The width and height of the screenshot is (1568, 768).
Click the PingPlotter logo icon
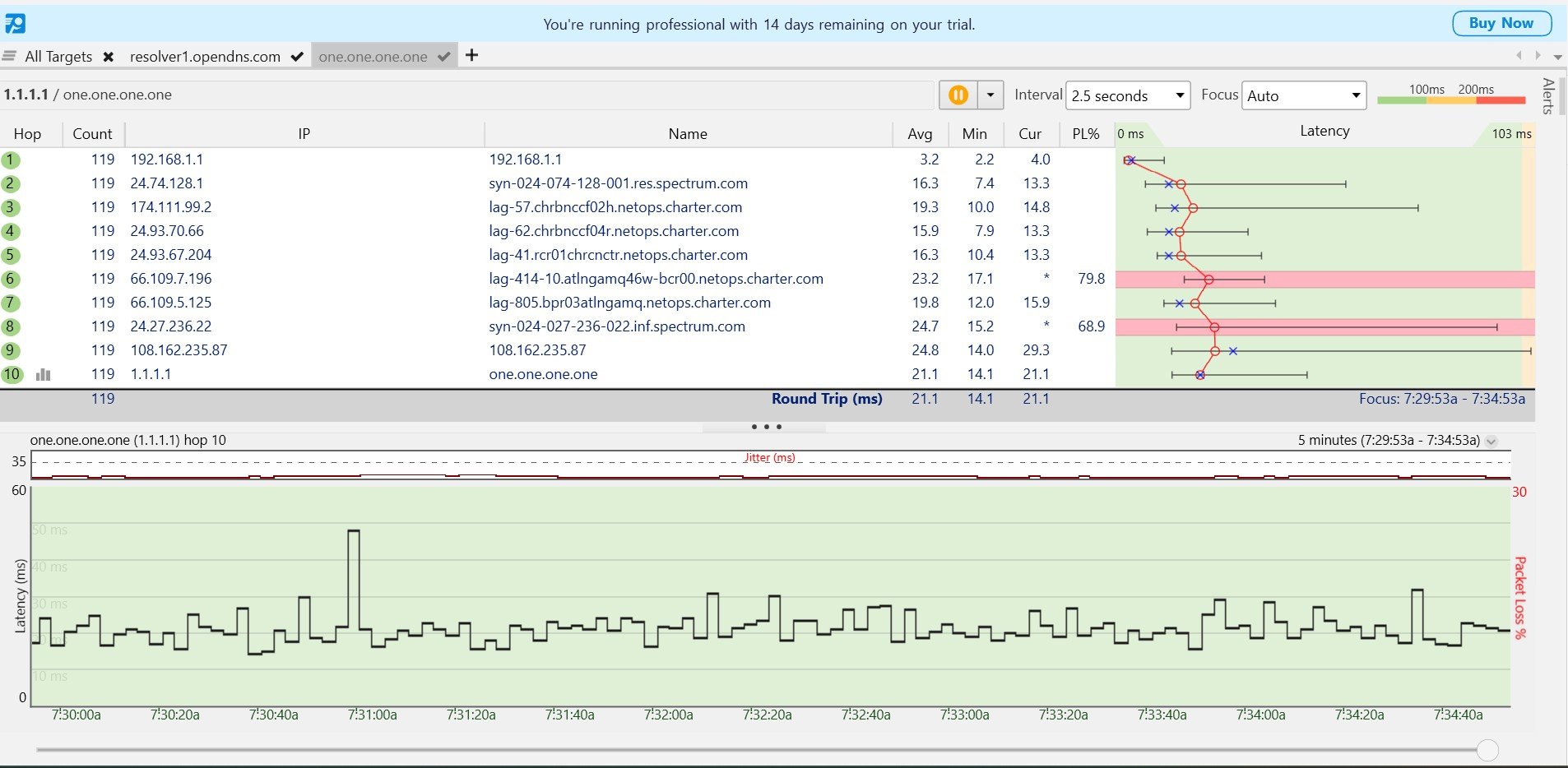click(x=15, y=24)
